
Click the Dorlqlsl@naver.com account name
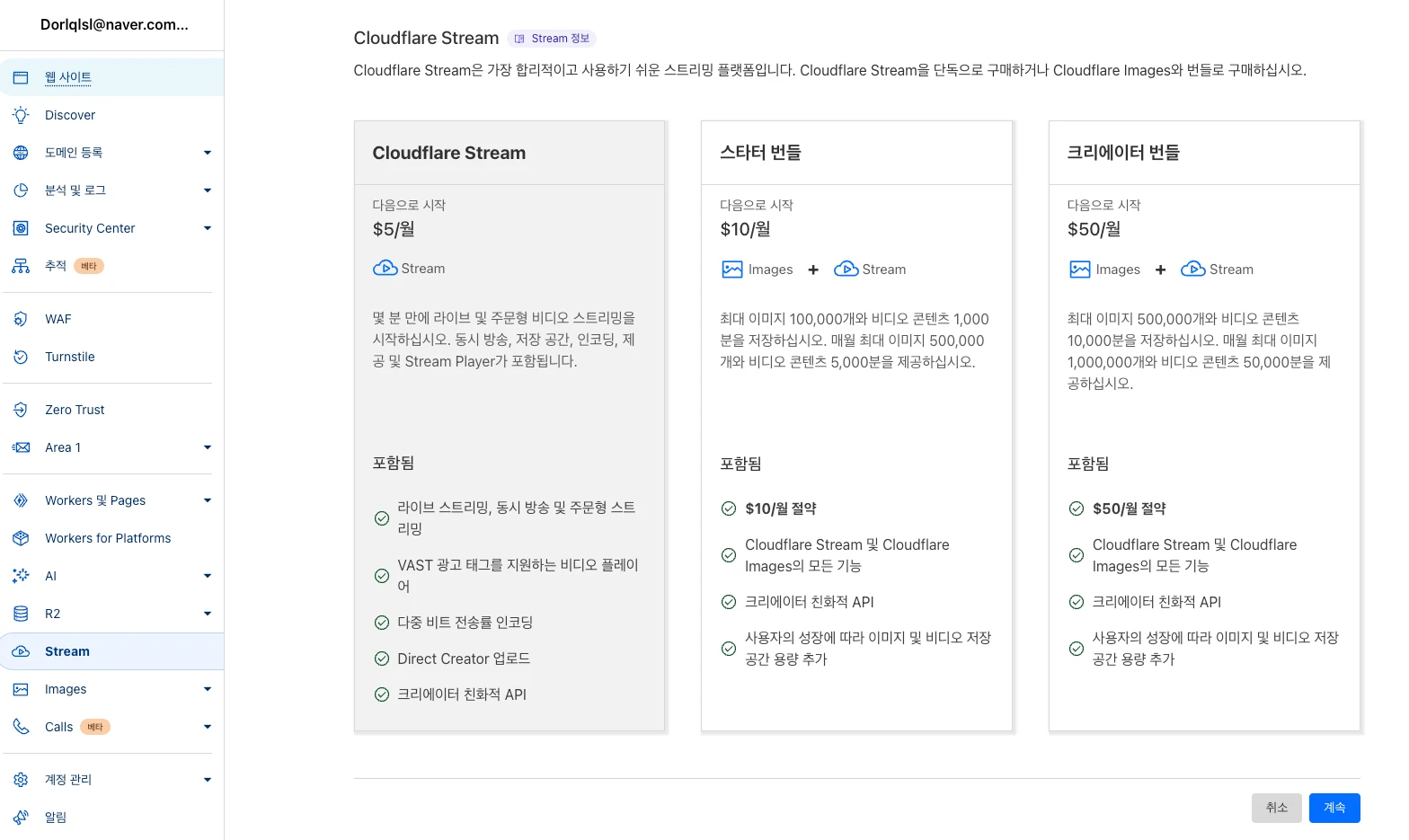(x=114, y=24)
